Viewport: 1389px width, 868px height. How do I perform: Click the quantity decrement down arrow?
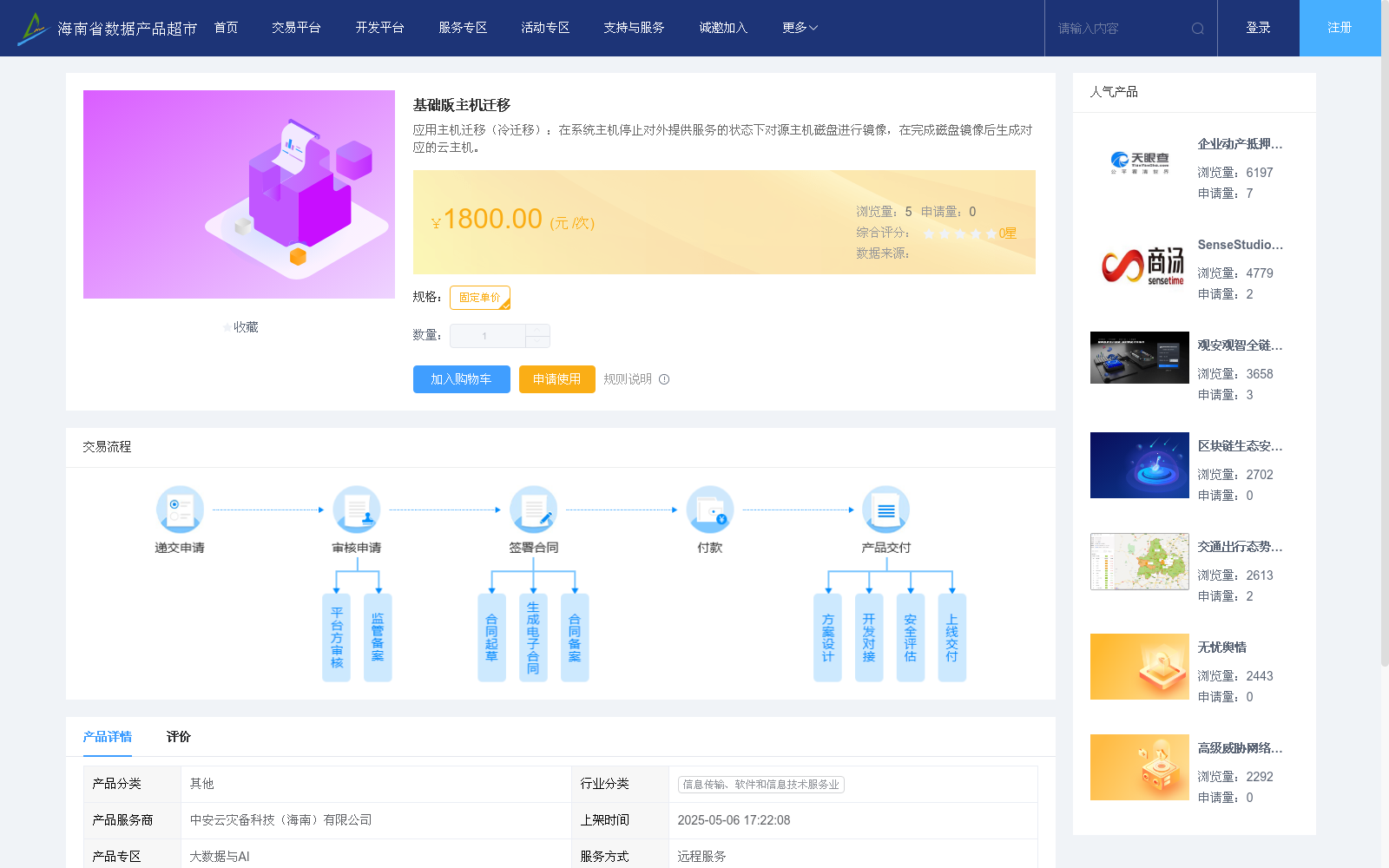tap(537, 341)
